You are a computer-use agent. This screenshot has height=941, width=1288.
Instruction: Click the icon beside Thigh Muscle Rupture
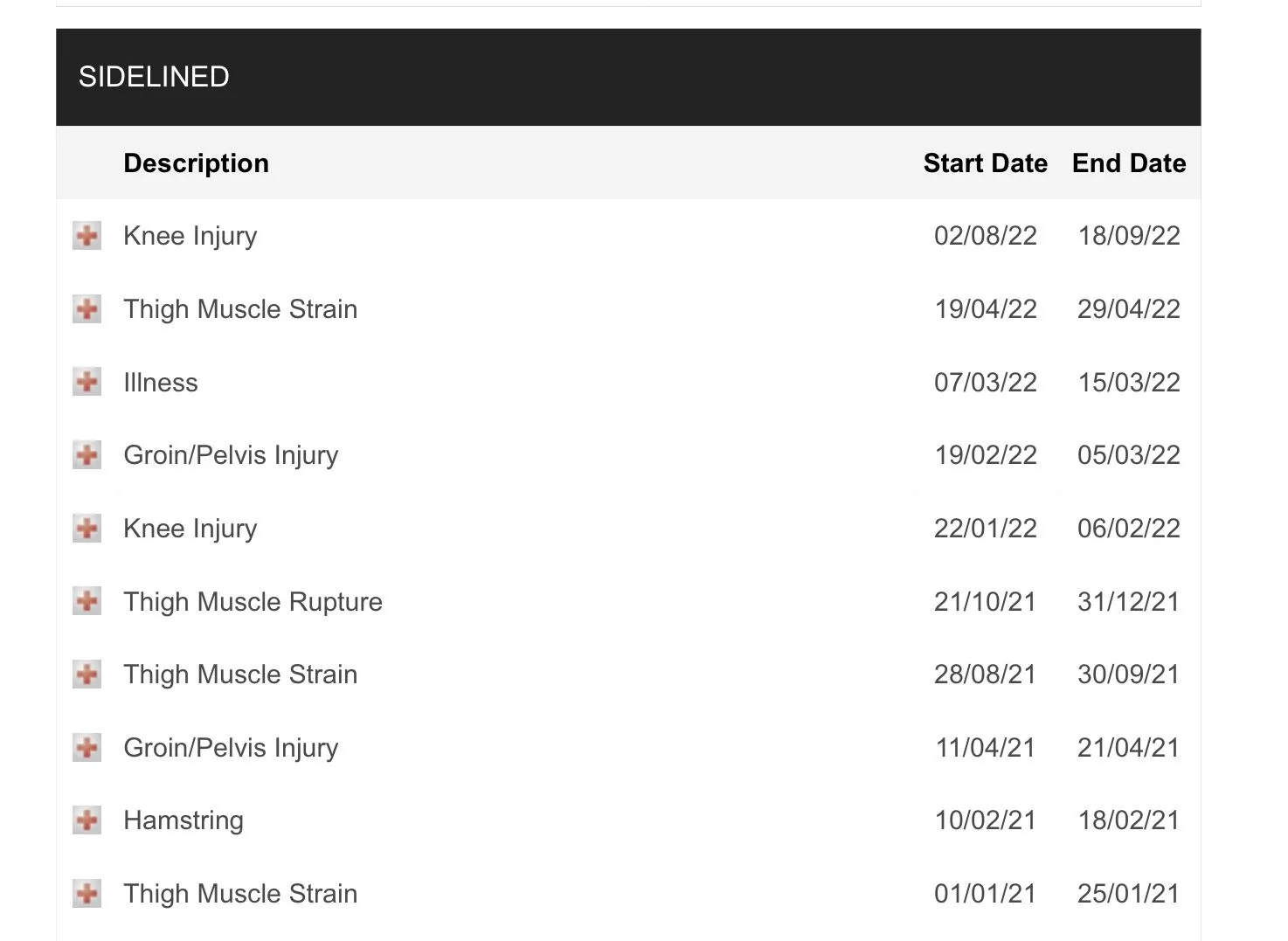[87, 601]
